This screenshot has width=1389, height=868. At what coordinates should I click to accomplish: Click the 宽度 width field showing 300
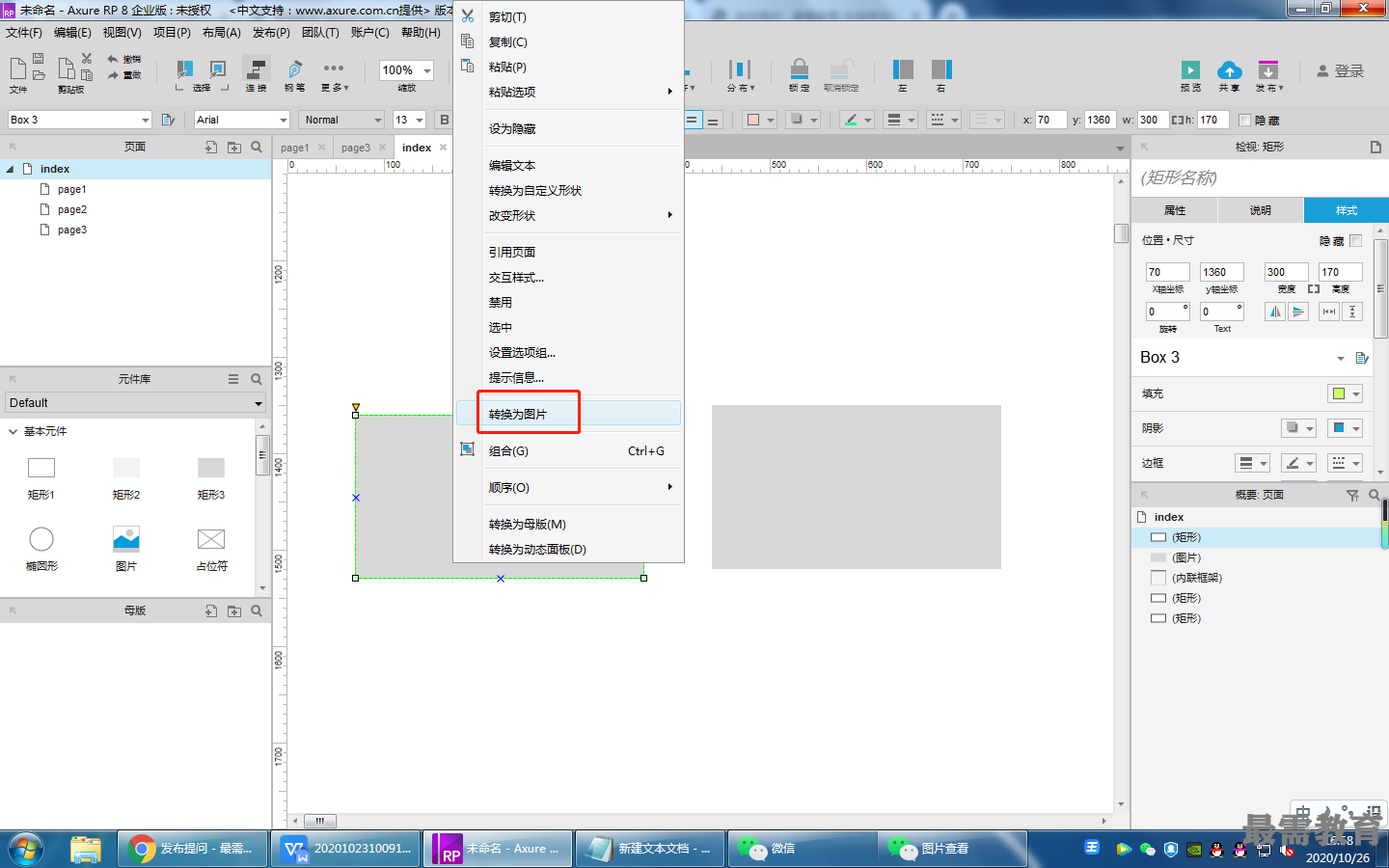click(x=1286, y=272)
